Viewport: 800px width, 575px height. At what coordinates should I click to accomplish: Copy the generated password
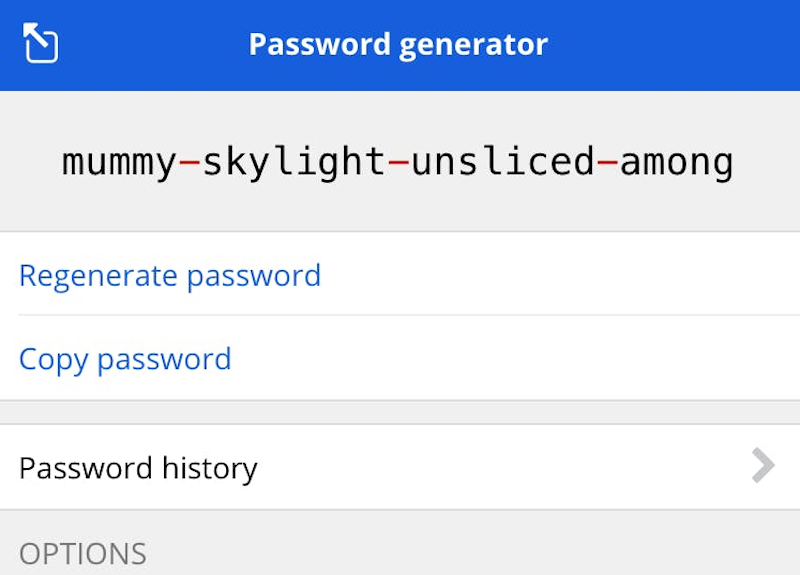point(125,359)
